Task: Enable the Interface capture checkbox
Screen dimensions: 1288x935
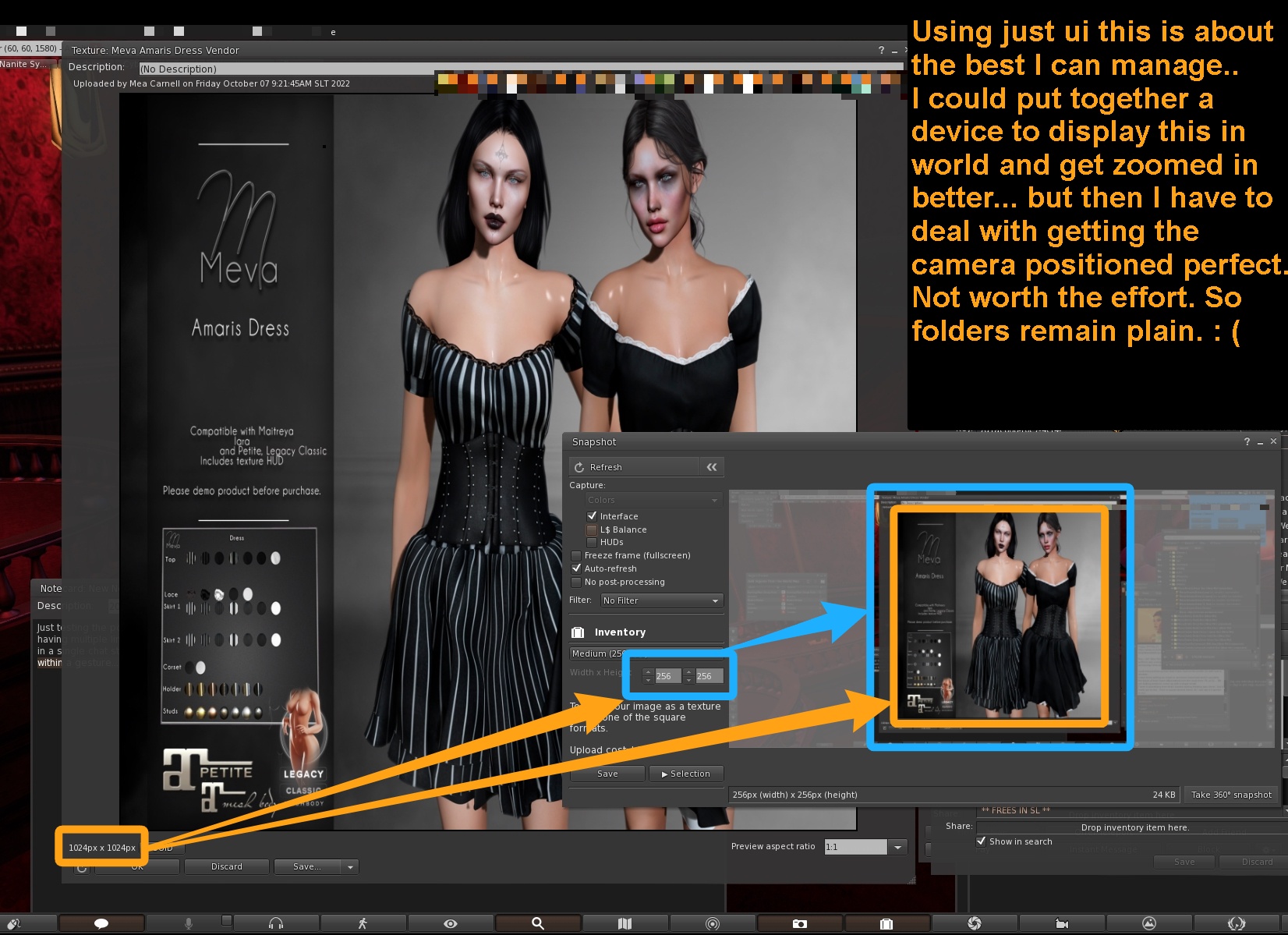Action: (x=592, y=516)
